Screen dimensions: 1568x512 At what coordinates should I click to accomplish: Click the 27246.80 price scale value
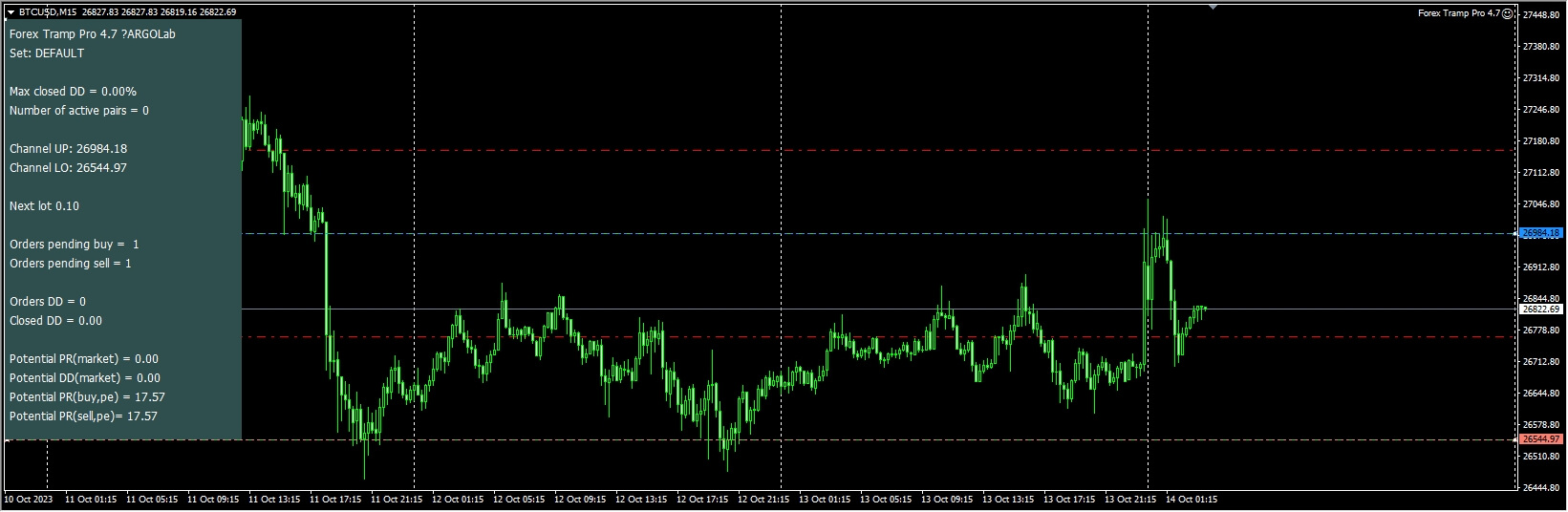(x=1542, y=110)
